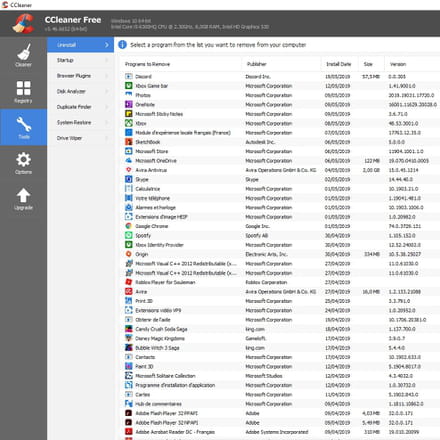The height and width of the screenshot is (440, 440).
Task: Select the Origin program entry
Action: pyautogui.click(x=141, y=254)
